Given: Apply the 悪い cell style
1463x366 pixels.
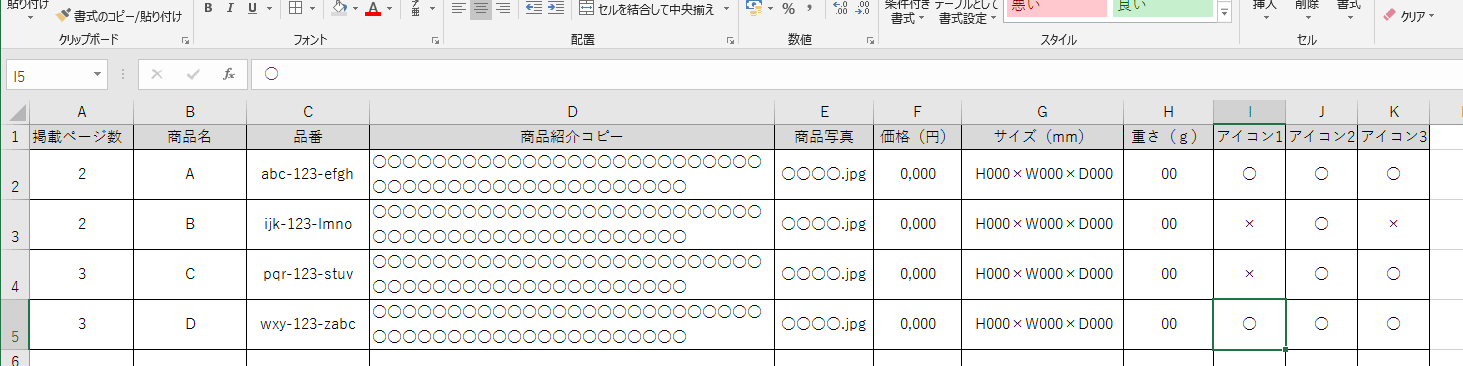Looking at the screenshot, I should (x=1056, y=8).
